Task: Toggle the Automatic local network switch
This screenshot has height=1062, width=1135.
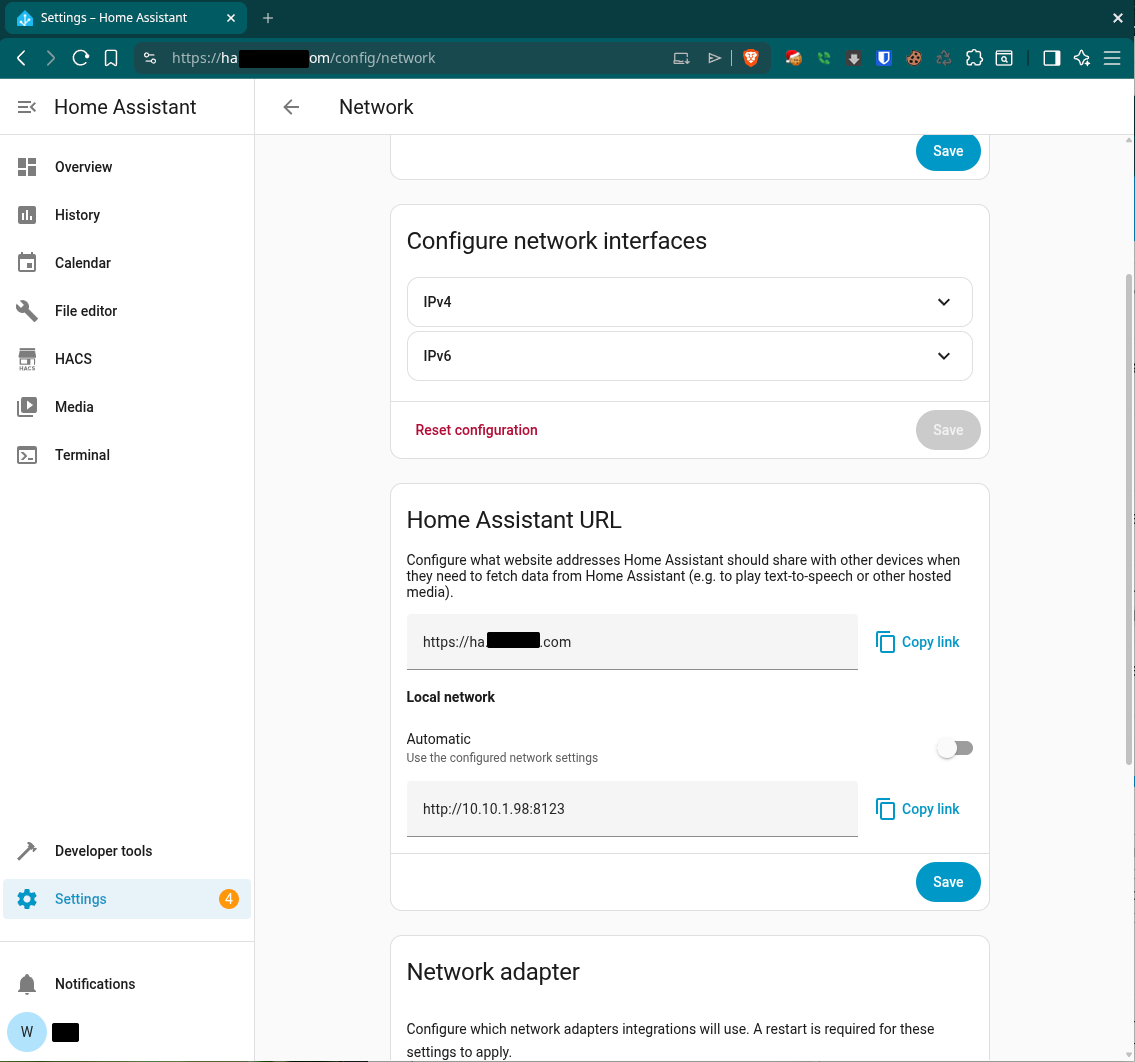Action: point(955,748)
